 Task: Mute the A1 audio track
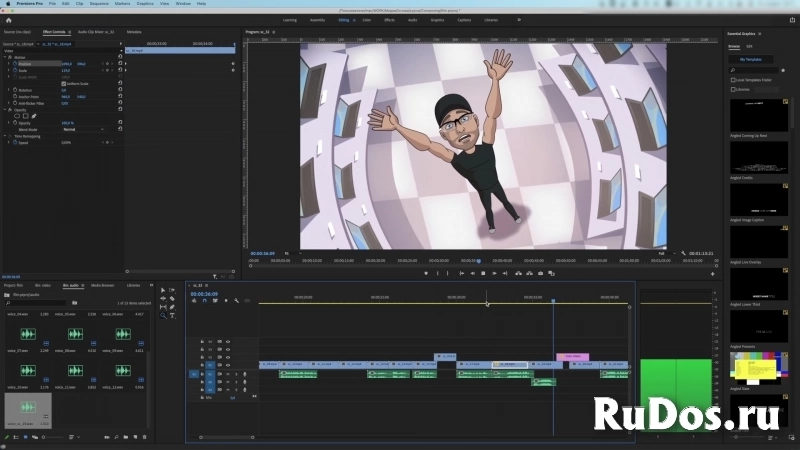pos(228,374)
